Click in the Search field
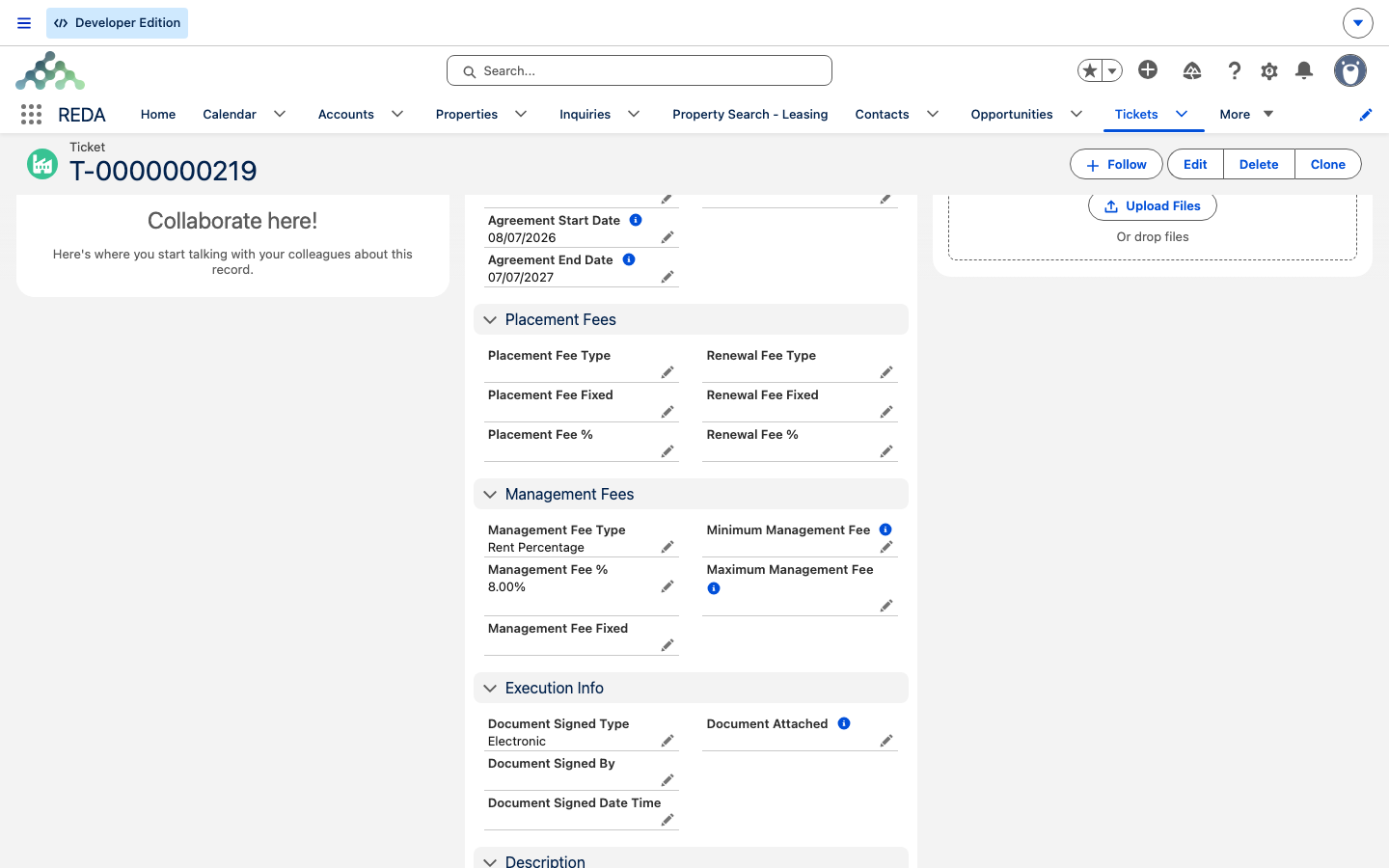Screen dimensions: 1389x868 [640, 70]
